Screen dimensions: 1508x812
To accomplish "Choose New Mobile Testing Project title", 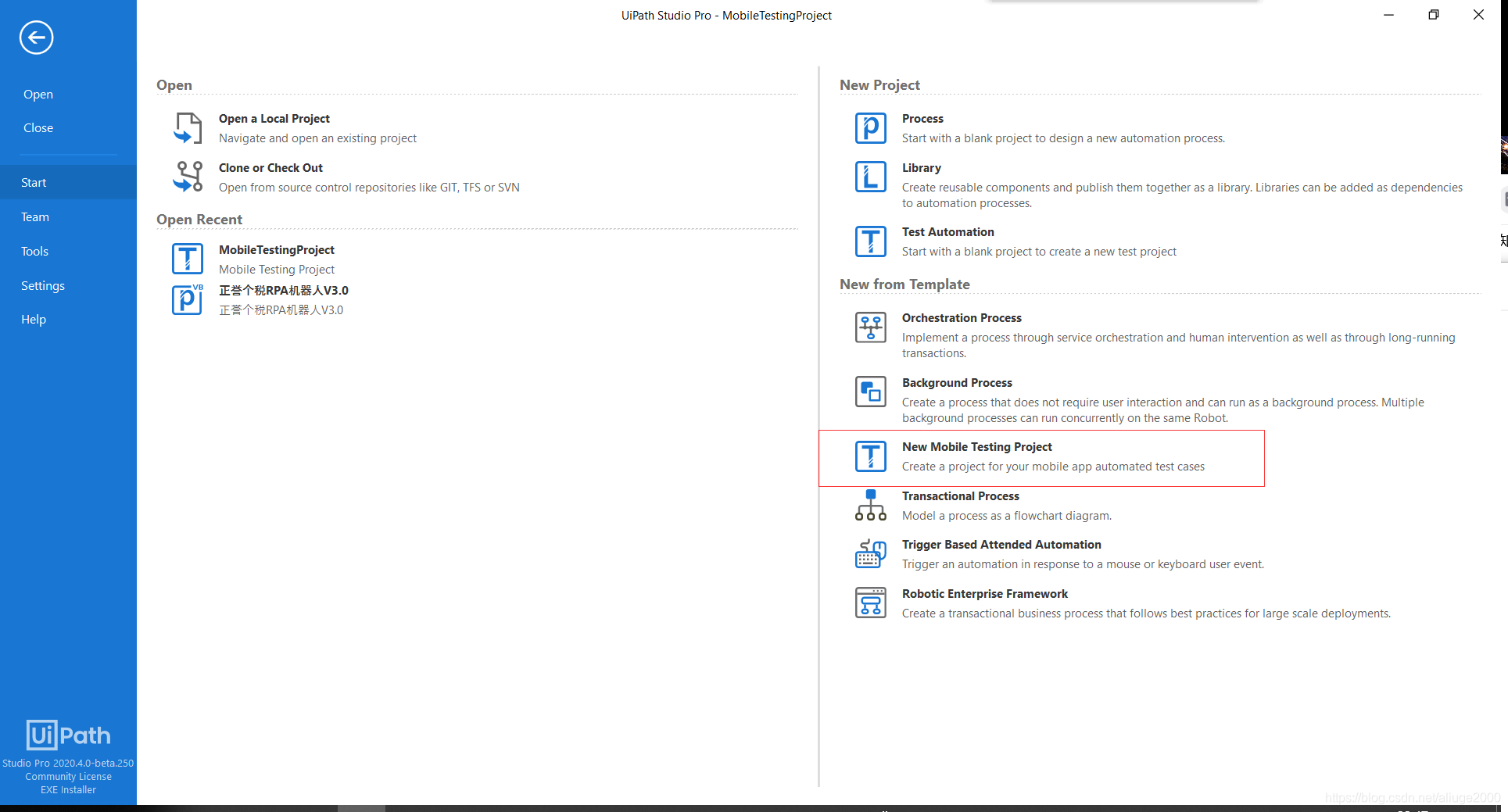I will 977,447.
